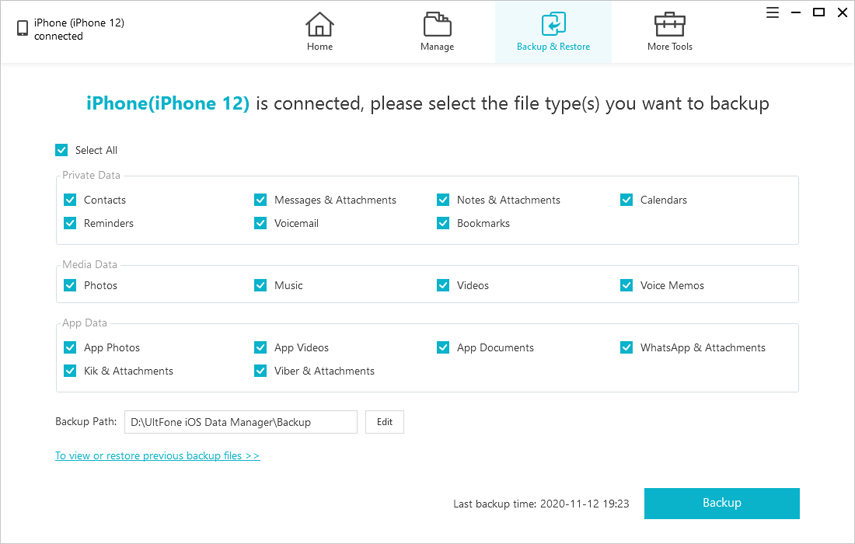The width and height of the screenshot is (855, 544).
Task: Toggle the Contacts checkbox
Action: click(x=70, y=200)
